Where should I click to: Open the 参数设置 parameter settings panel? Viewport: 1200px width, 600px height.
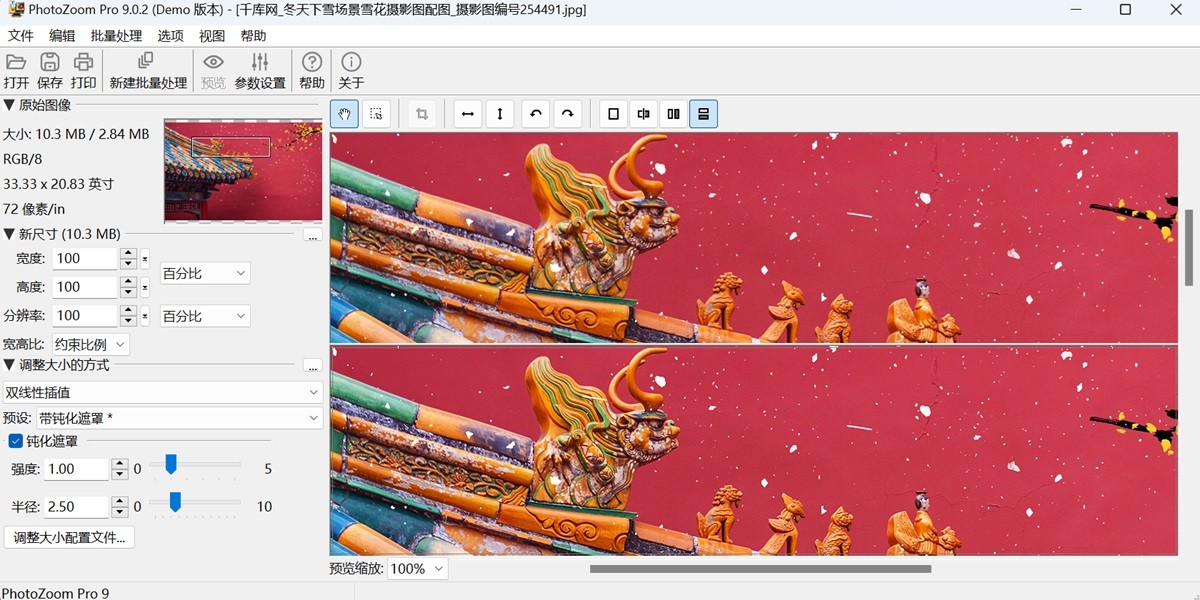coord(260,70)
